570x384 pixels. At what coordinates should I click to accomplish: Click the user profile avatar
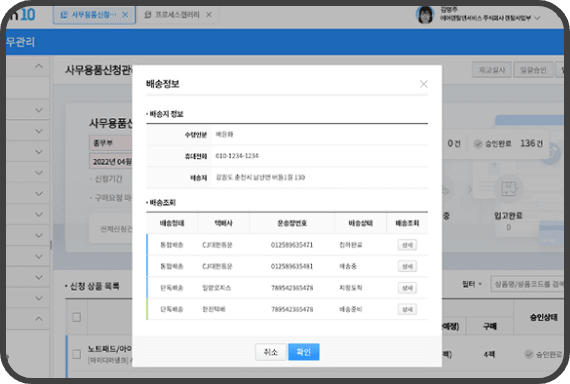(x=425, y=15)
